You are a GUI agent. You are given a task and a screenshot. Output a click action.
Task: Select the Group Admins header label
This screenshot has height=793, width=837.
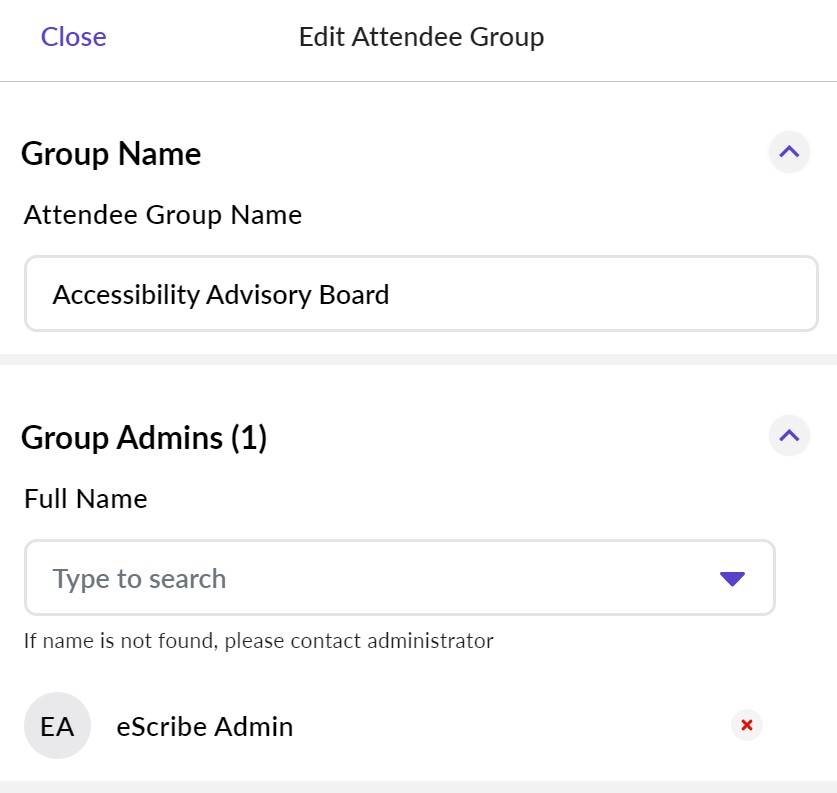click(x=143, y=437)
